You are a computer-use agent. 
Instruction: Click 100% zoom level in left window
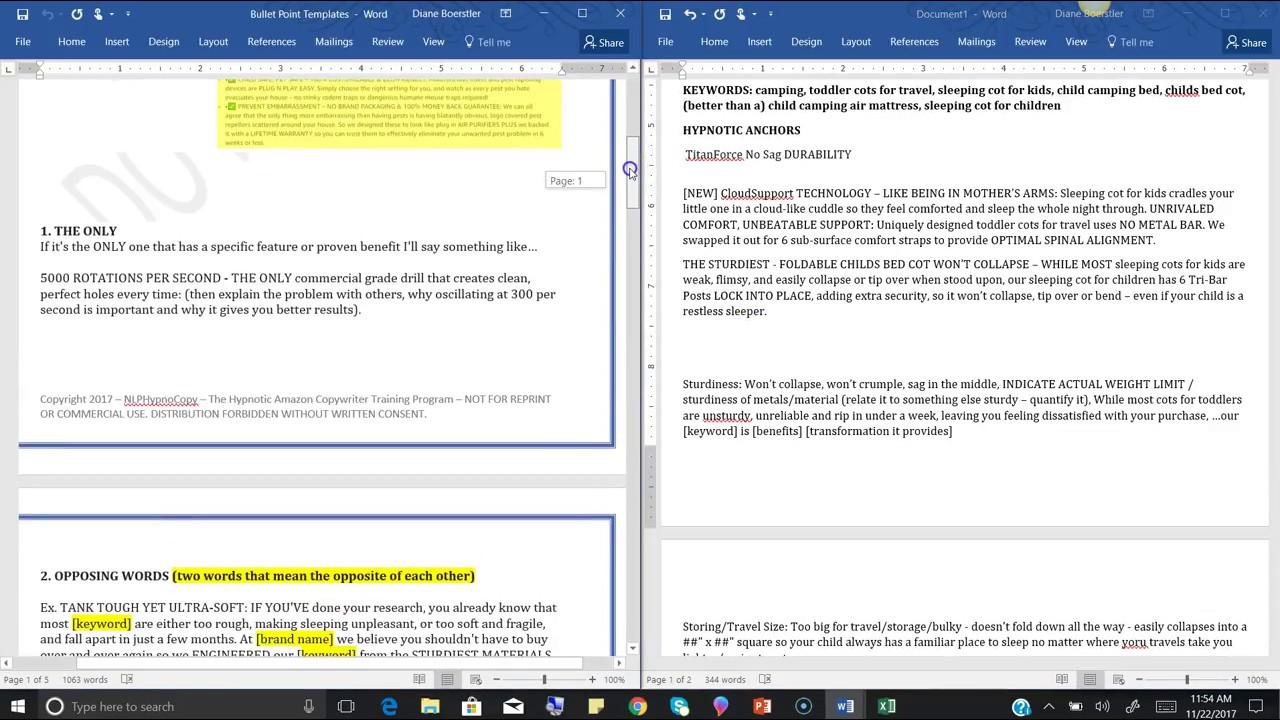pyautogui.click(x=613, y=680)
